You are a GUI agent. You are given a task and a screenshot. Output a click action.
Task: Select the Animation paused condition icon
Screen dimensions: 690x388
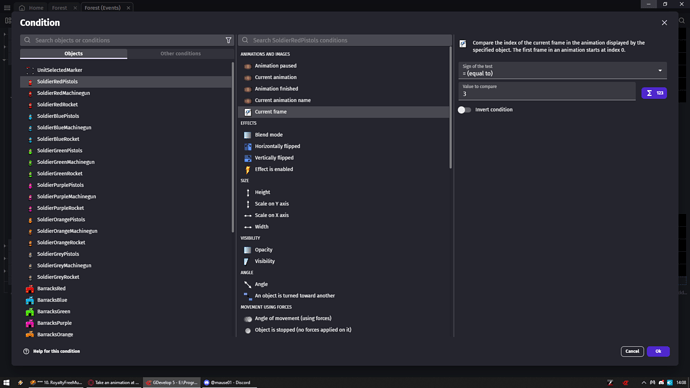[248, 66]
